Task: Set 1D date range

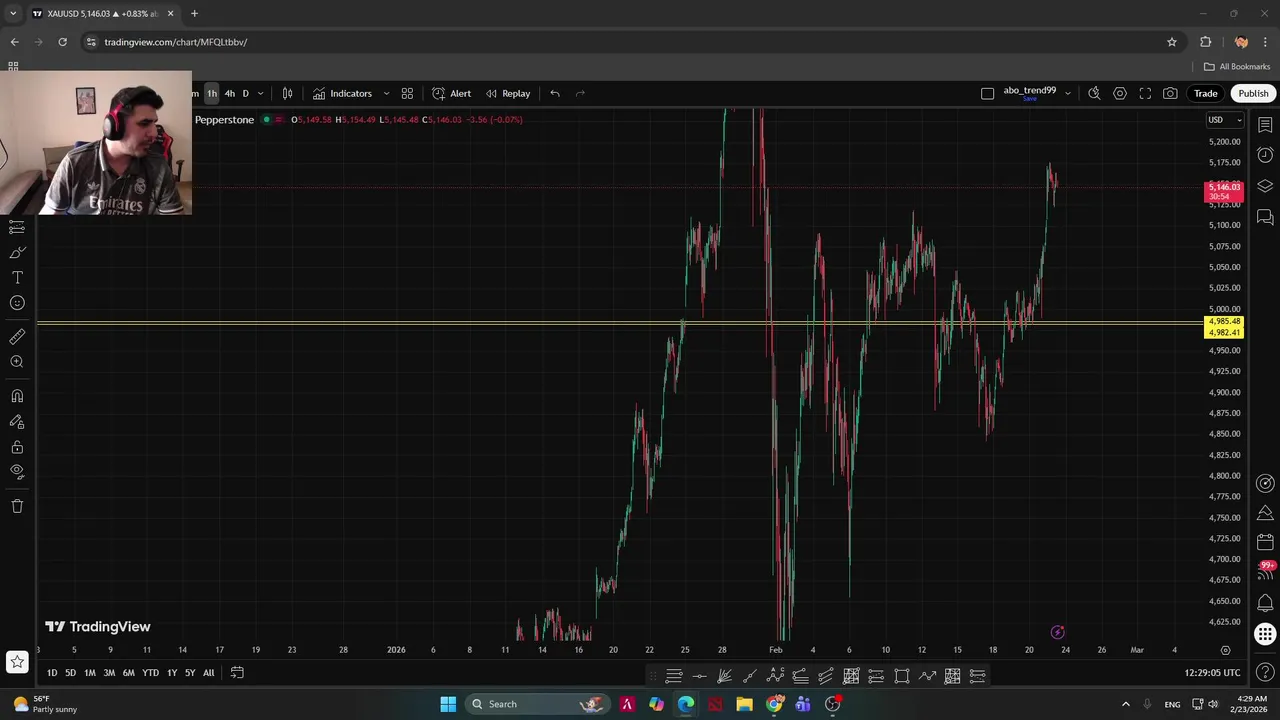Action: (x=52, y=673)
